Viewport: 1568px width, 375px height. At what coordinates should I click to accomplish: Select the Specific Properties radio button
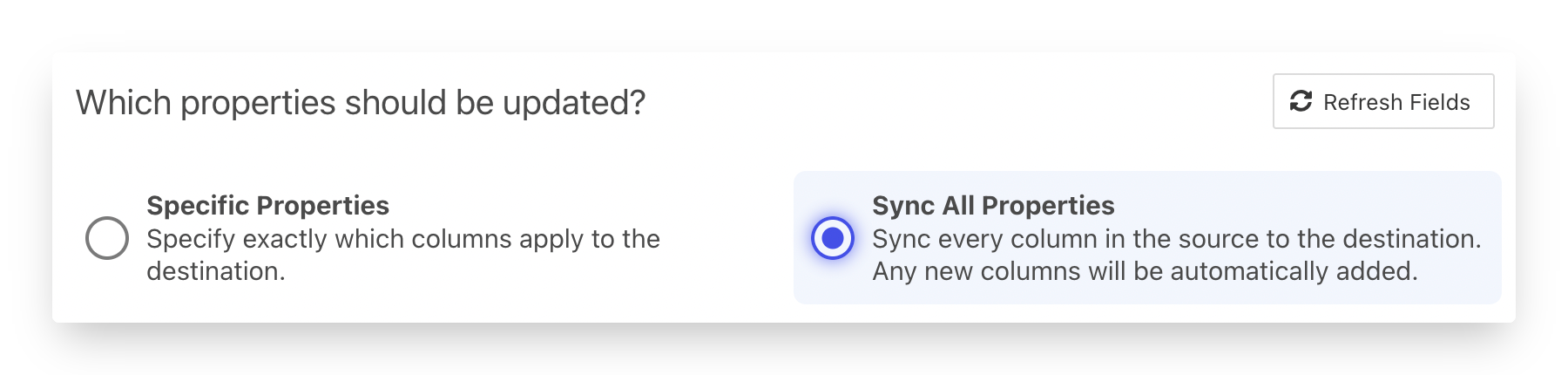(x=107, y=238)
